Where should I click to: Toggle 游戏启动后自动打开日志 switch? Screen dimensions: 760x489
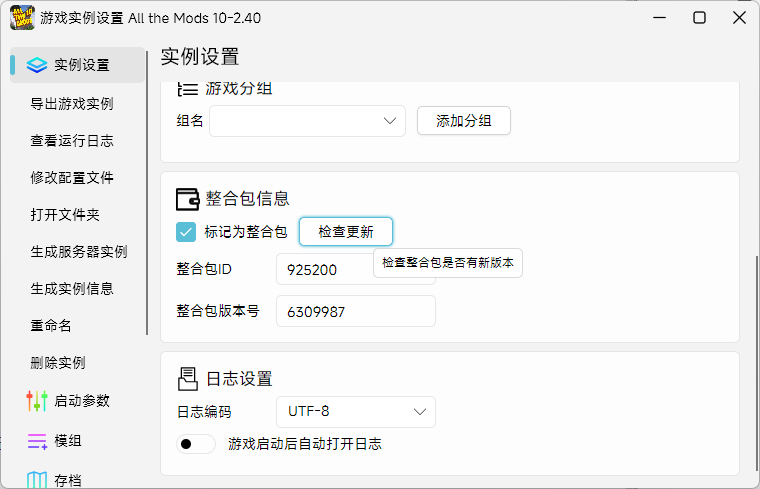(196, 444)
